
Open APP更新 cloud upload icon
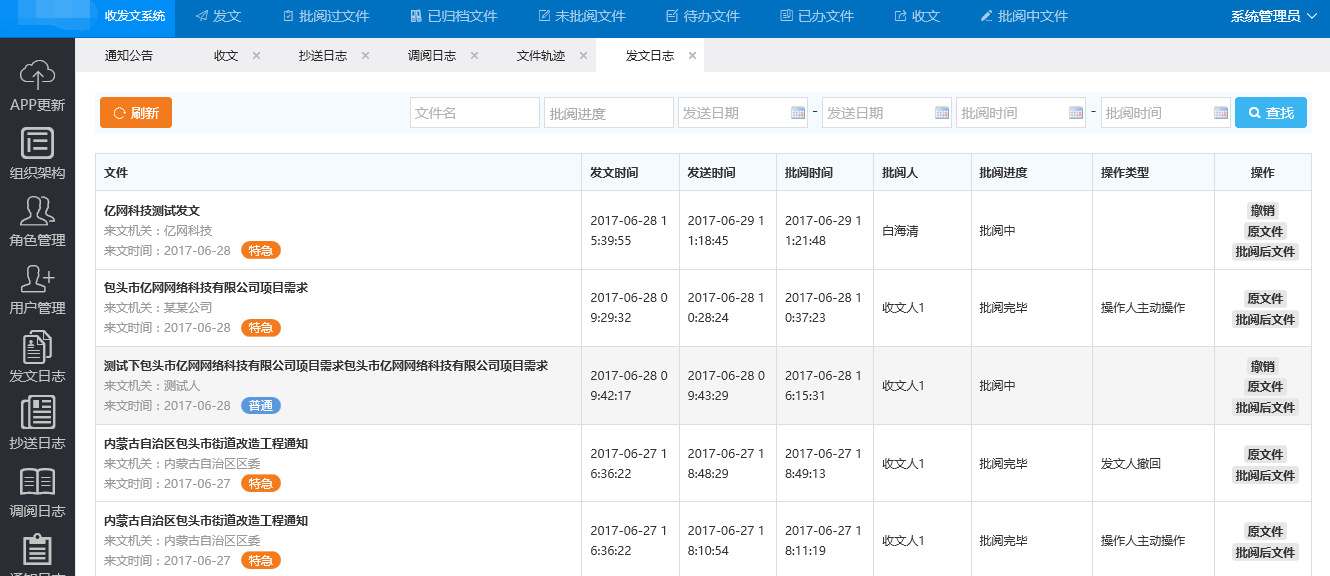point(37,75)
